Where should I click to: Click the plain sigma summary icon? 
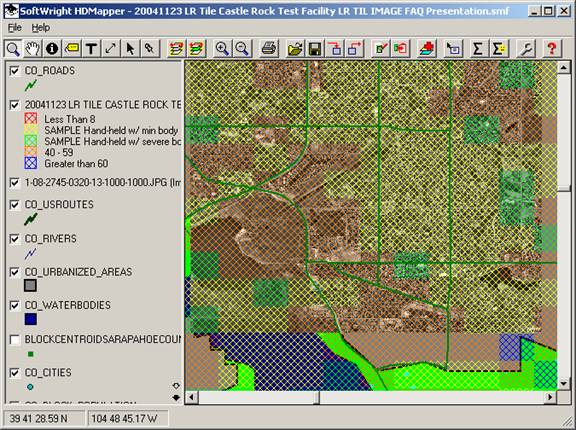(x=477, y=48)
